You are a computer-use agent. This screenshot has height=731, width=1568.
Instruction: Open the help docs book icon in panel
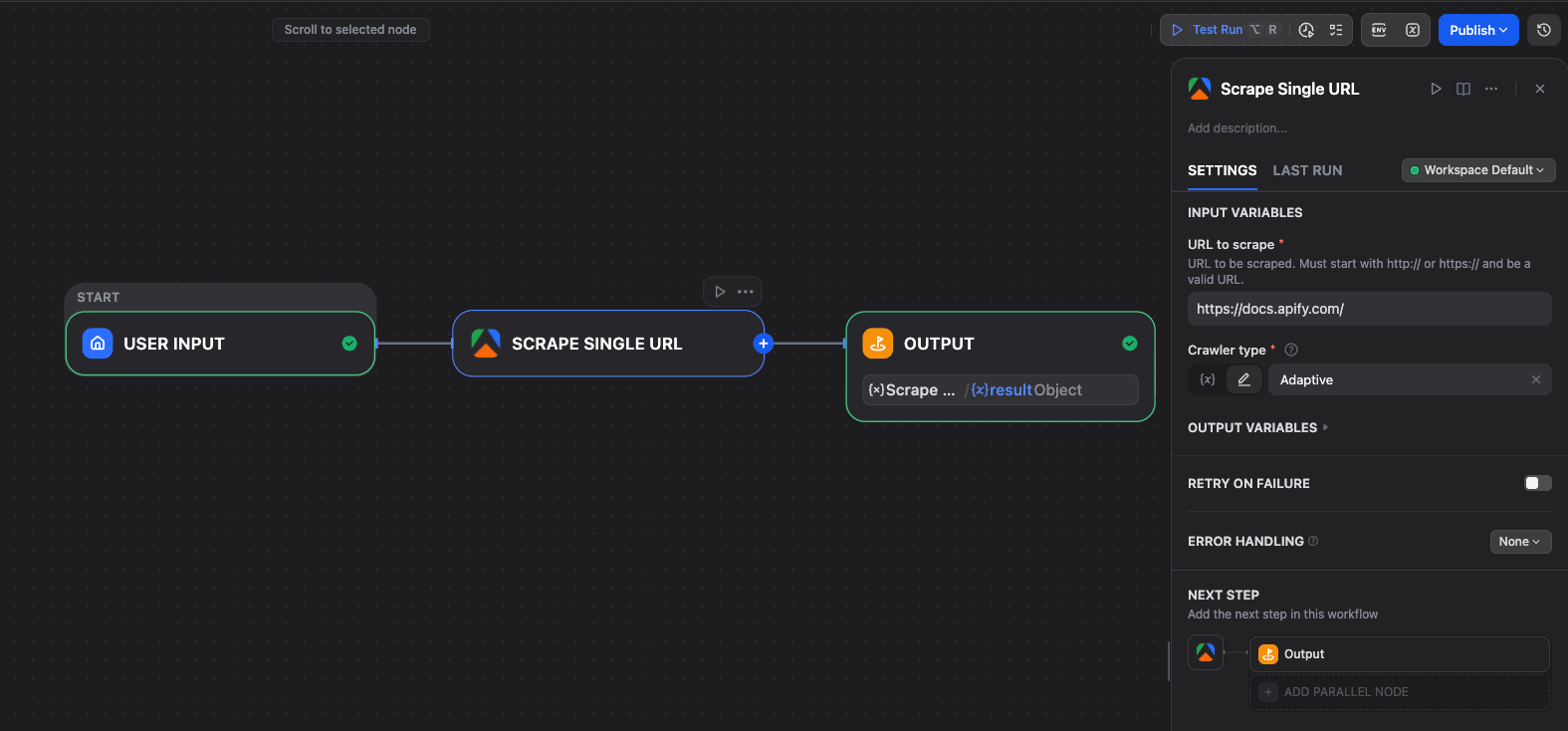[x=1463, y=89]
